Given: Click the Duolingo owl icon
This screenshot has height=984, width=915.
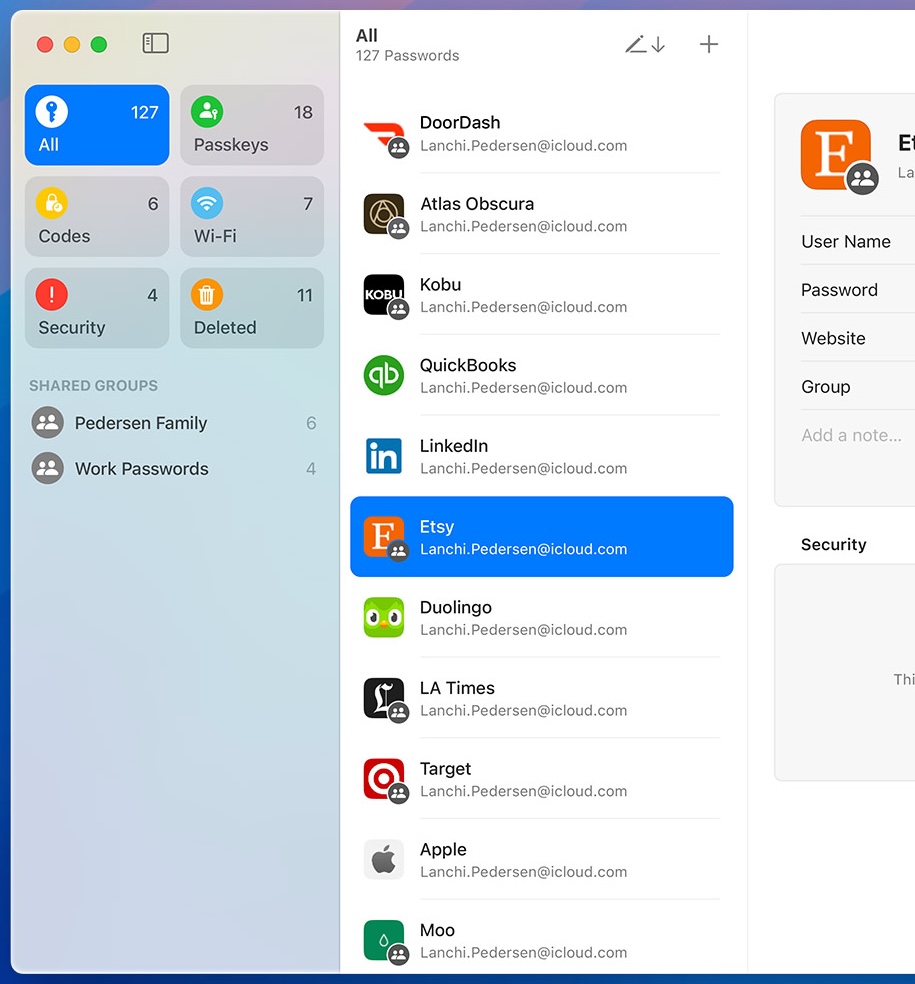Looking at the screenshot, I should pos(384,618).
